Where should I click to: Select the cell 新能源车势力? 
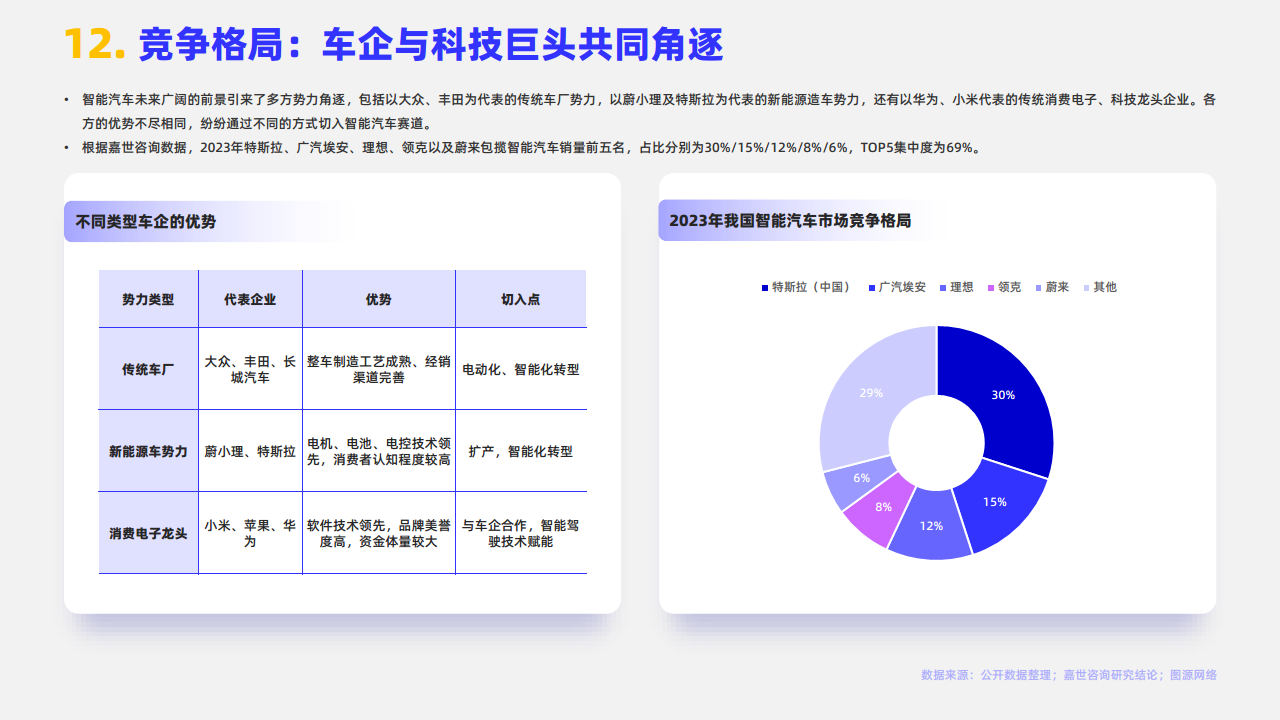(x=148, y=451)
